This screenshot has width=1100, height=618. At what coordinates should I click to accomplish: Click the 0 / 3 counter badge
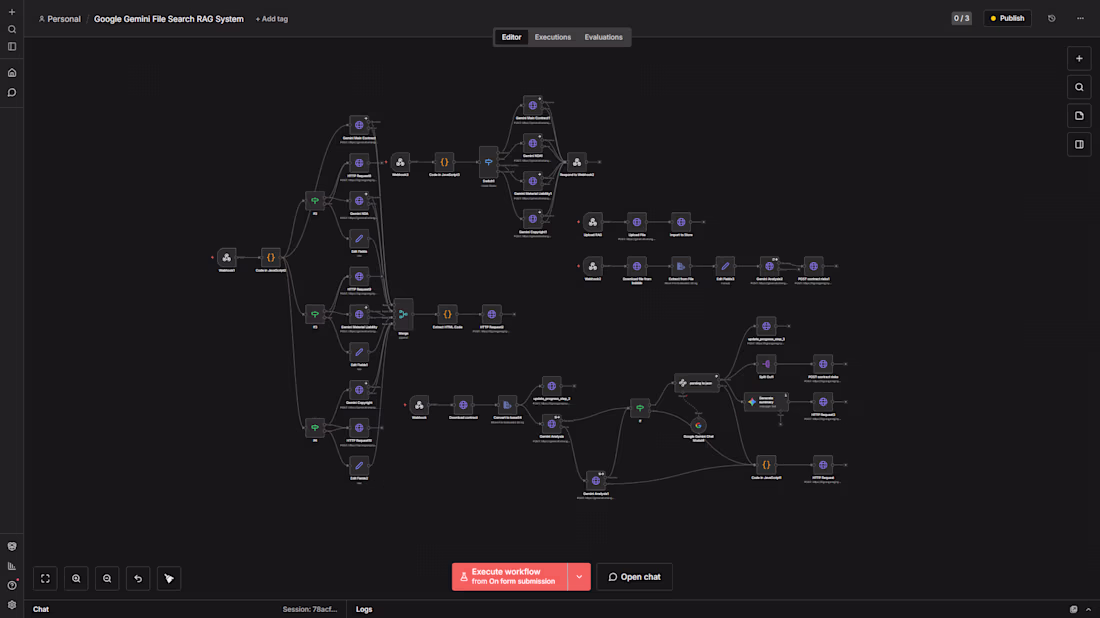click(x=962, y=18)
